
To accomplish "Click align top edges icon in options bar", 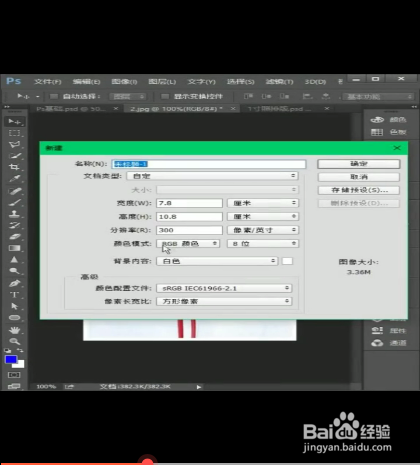I will coord(248,96).
